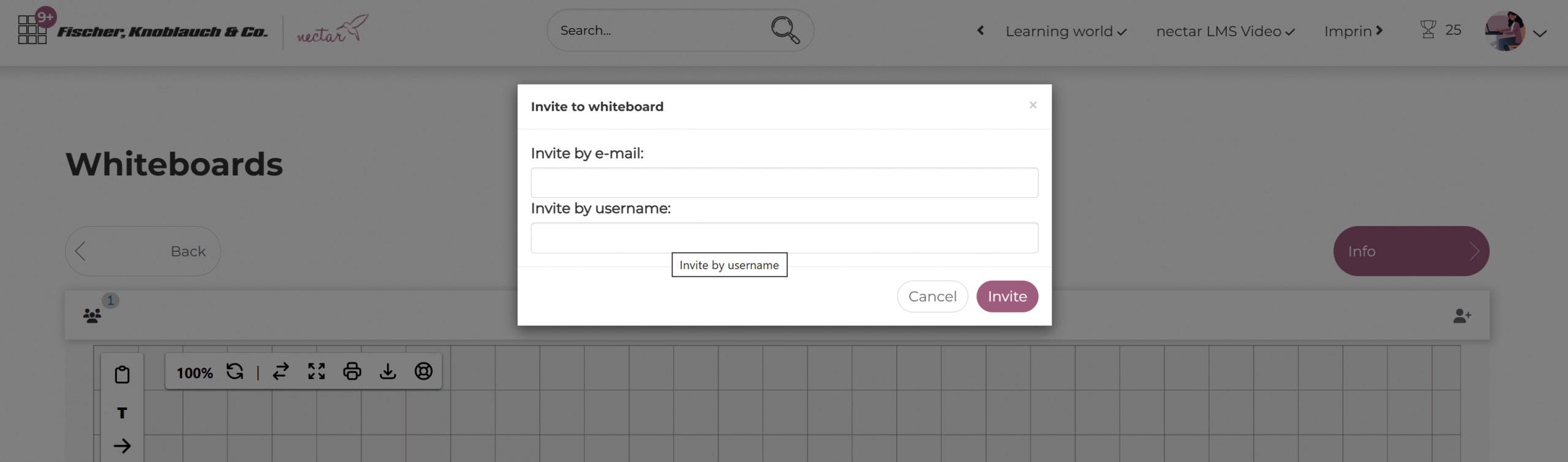1568x462 pixels.
Task: Select the Text tool
Action: 123,412
